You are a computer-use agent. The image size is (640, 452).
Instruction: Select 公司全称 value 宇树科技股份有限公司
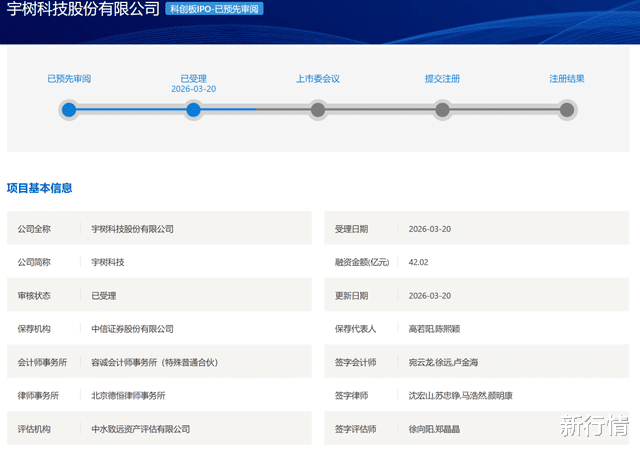point(132,229)
